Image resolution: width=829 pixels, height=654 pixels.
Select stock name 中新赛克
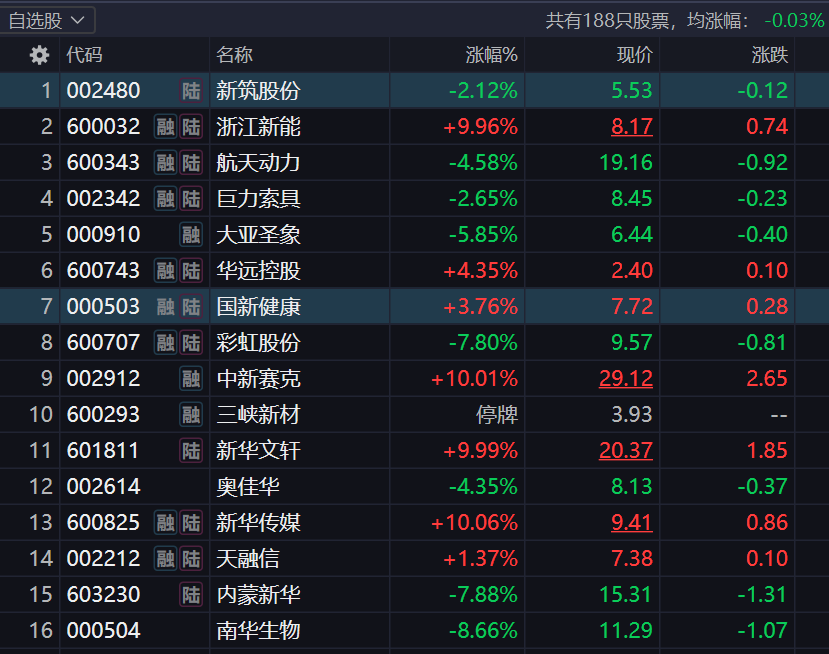[258, 379]
